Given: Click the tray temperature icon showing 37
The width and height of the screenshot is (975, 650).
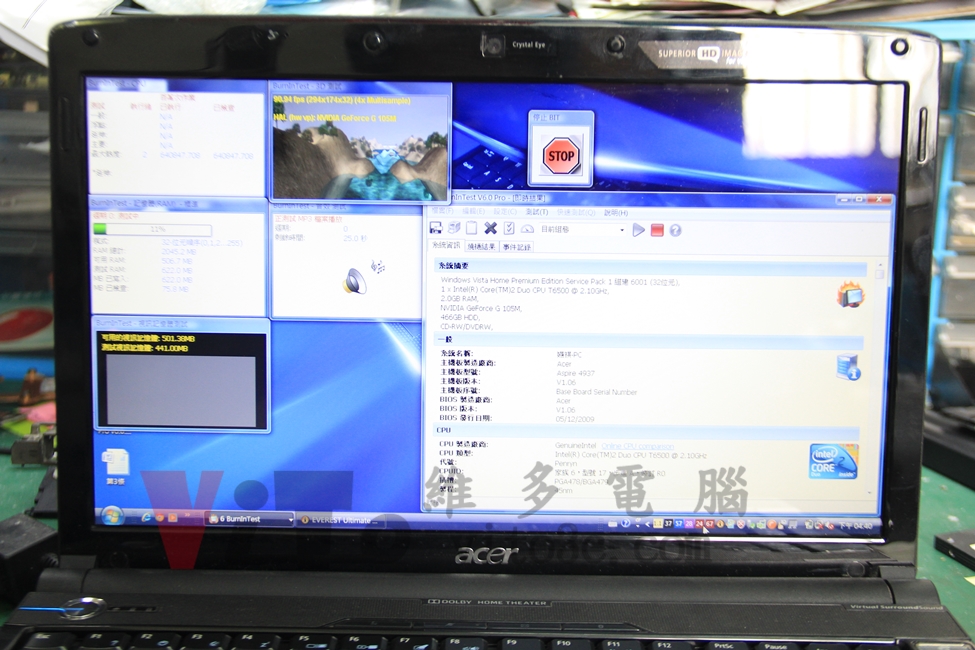Looking at the screenshot, I should [x=668, y=524].
